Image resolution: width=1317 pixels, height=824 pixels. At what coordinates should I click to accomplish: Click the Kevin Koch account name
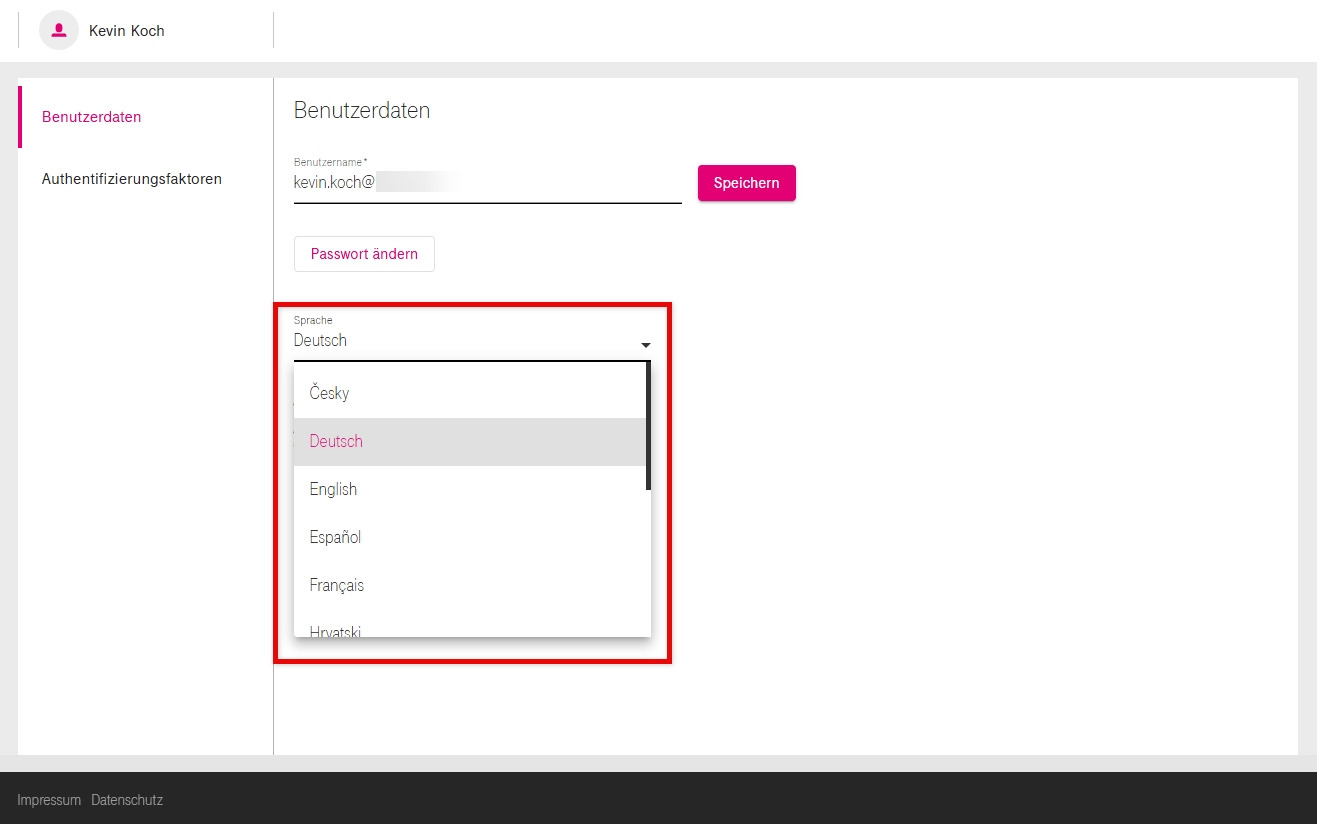coord(126,31)
